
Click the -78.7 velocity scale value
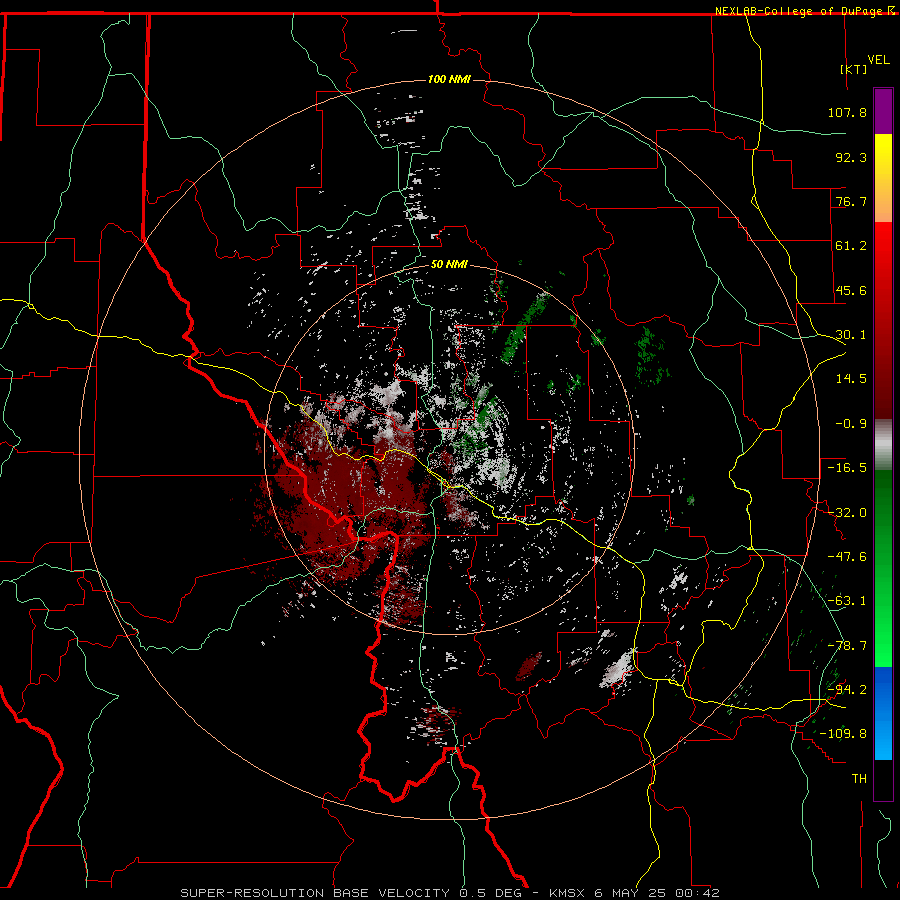[x=847, y=646]
